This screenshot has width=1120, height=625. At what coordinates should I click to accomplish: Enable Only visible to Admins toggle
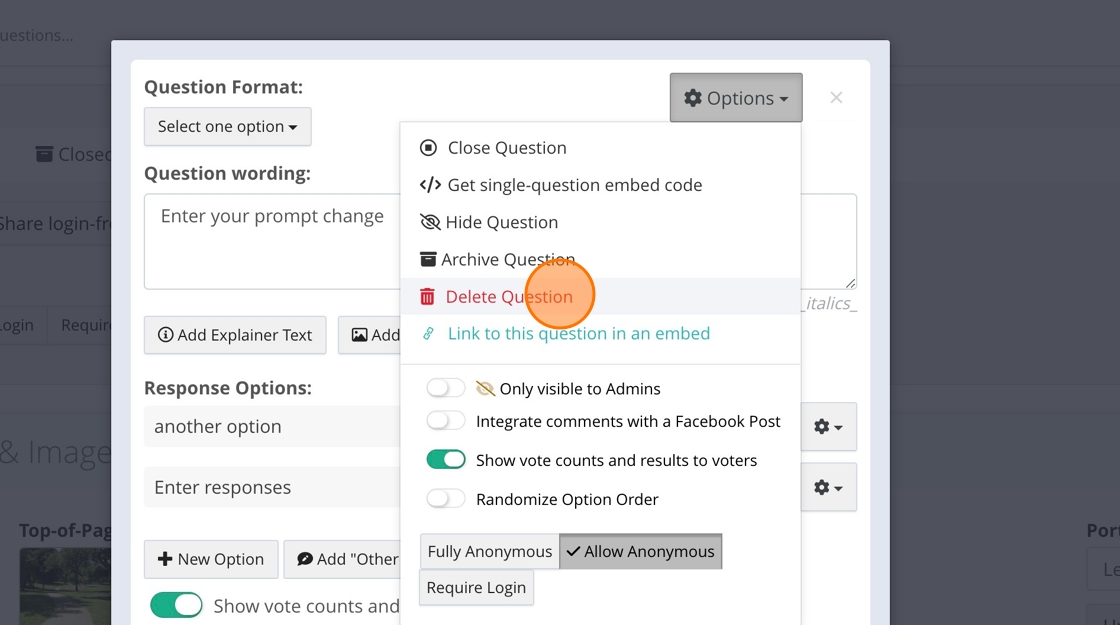[x=446, y=388]
